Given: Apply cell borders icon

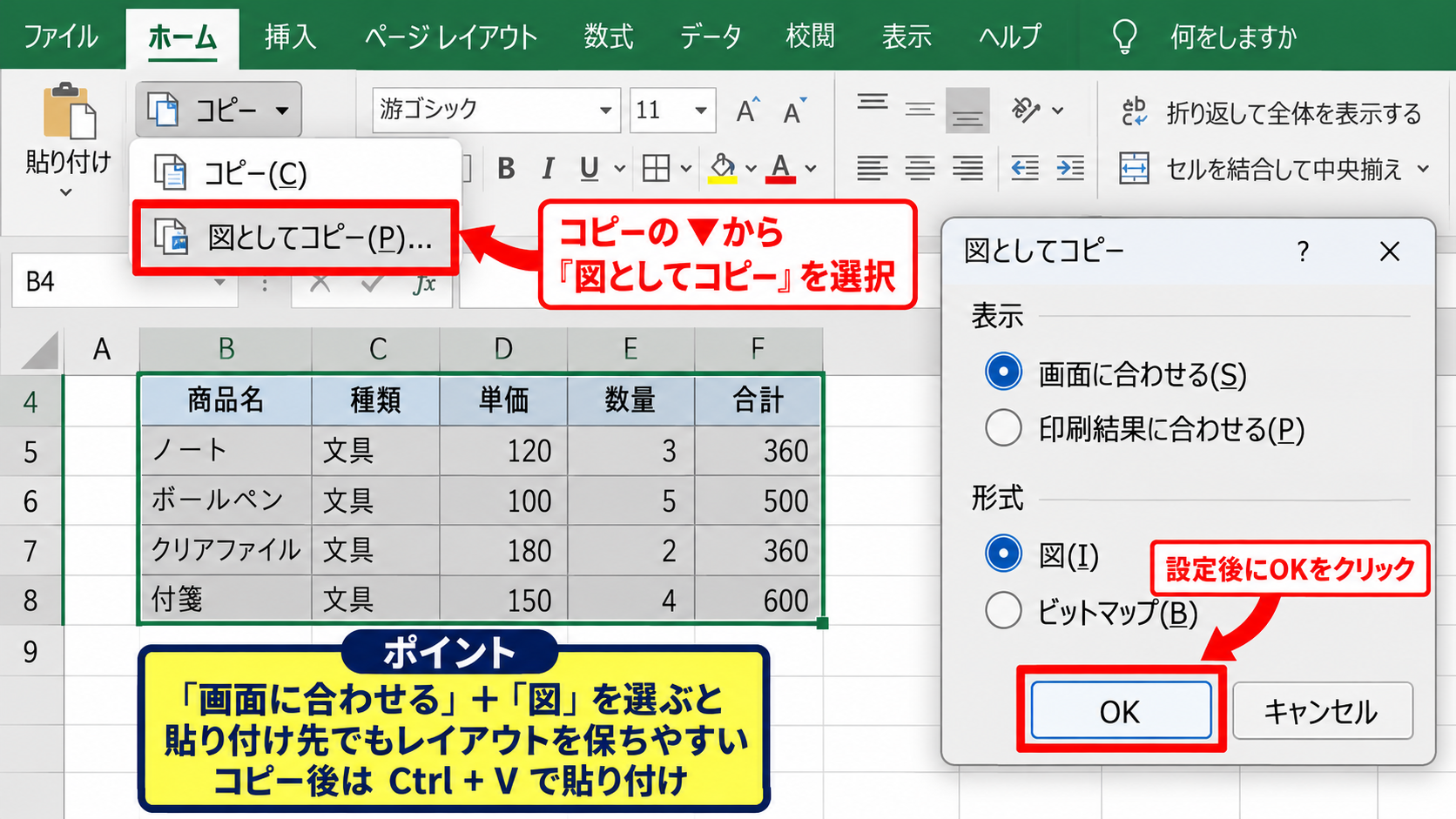Looking at the screenshot, I should [656, 168].
